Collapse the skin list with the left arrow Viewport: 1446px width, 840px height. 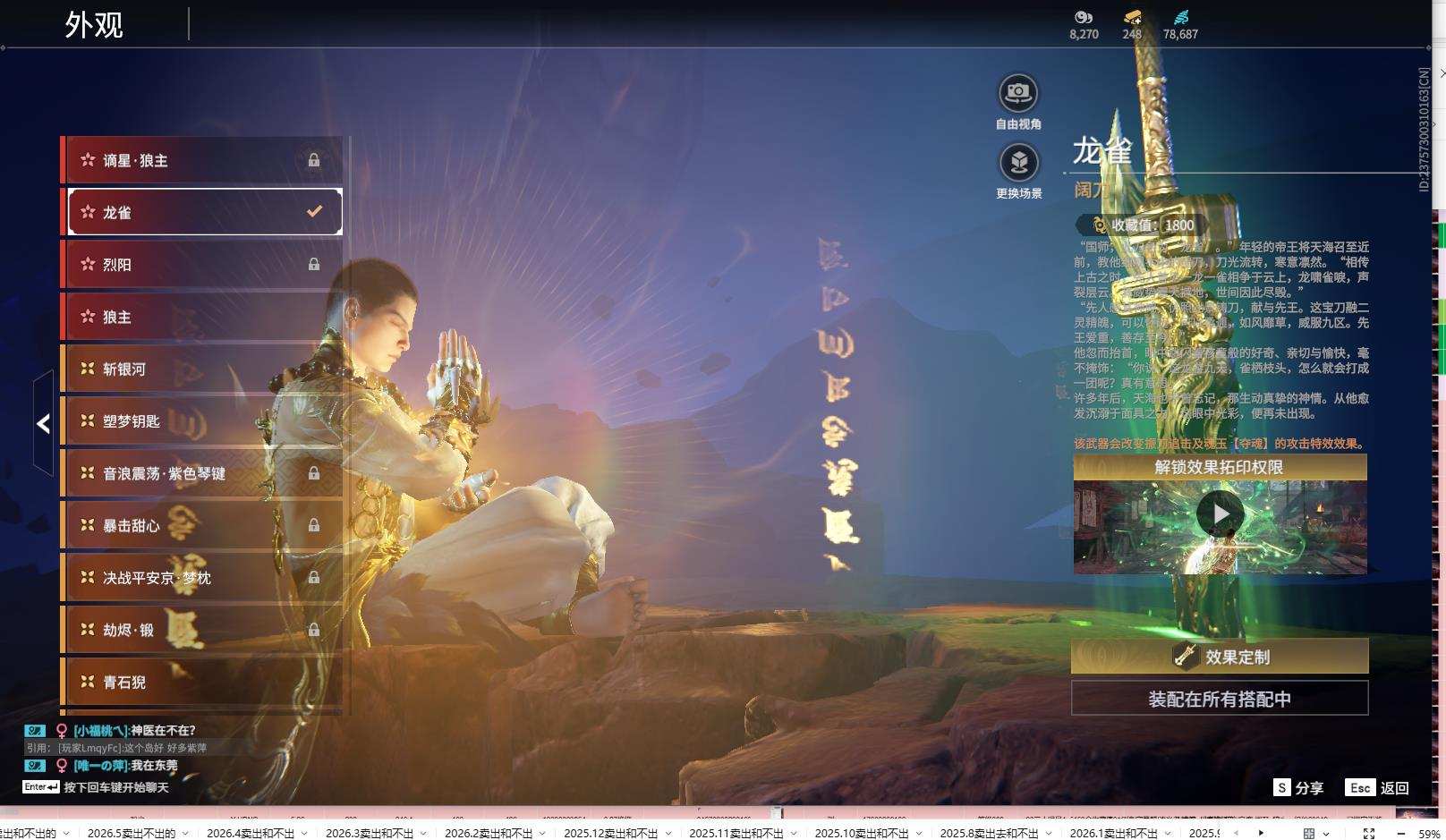(43, 423)
